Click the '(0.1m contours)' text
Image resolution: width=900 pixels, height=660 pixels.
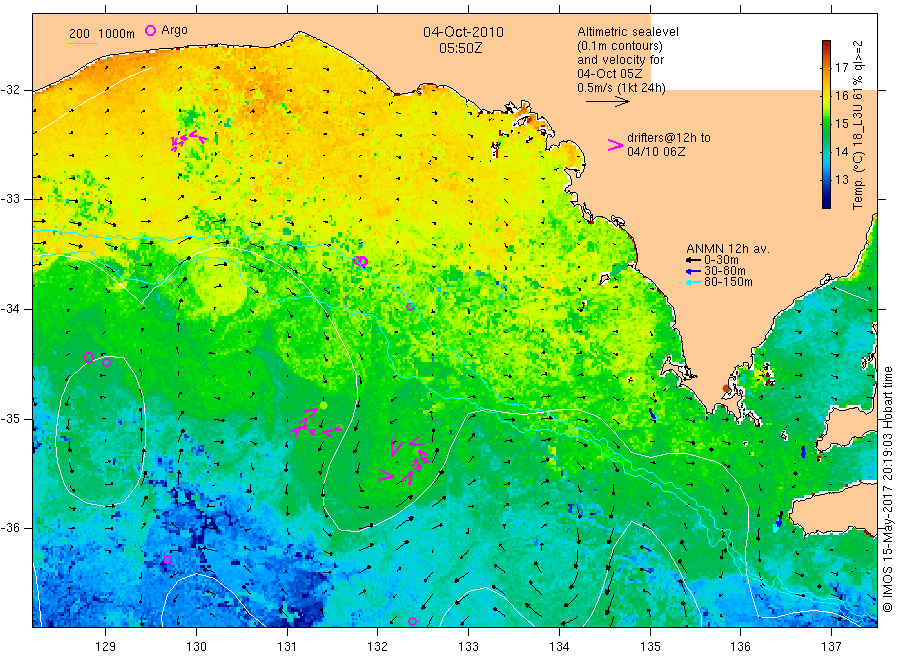619,46
